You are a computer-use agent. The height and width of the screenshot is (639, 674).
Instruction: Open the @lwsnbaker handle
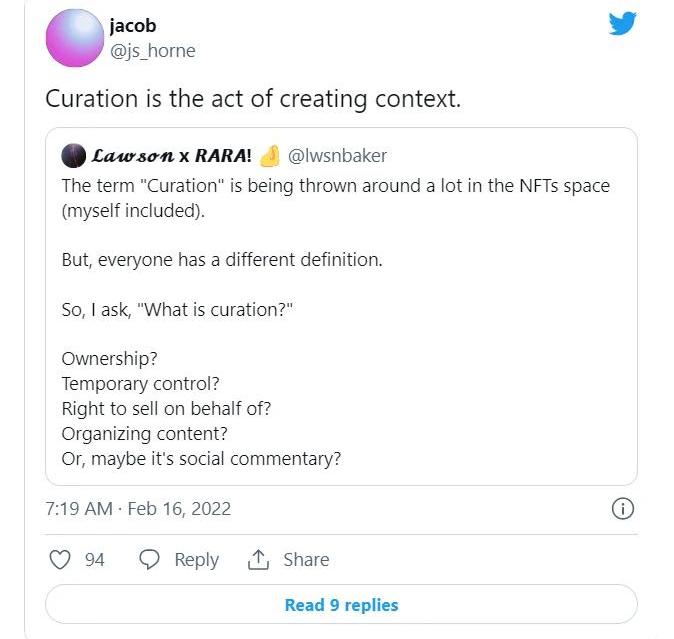click(337, 156)
